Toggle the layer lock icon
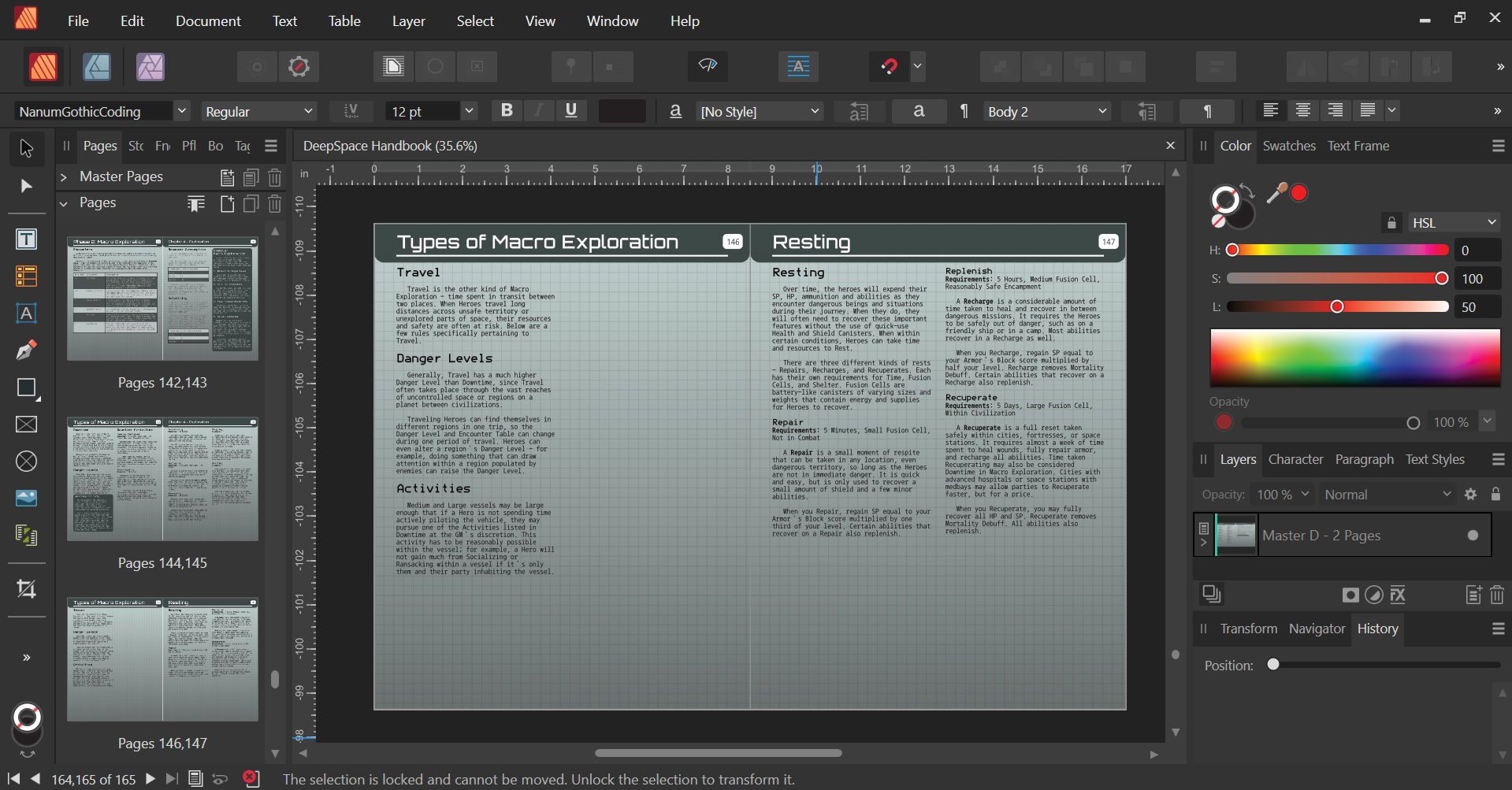The width and height of the screenshot is (1512, 790). 1495,495
